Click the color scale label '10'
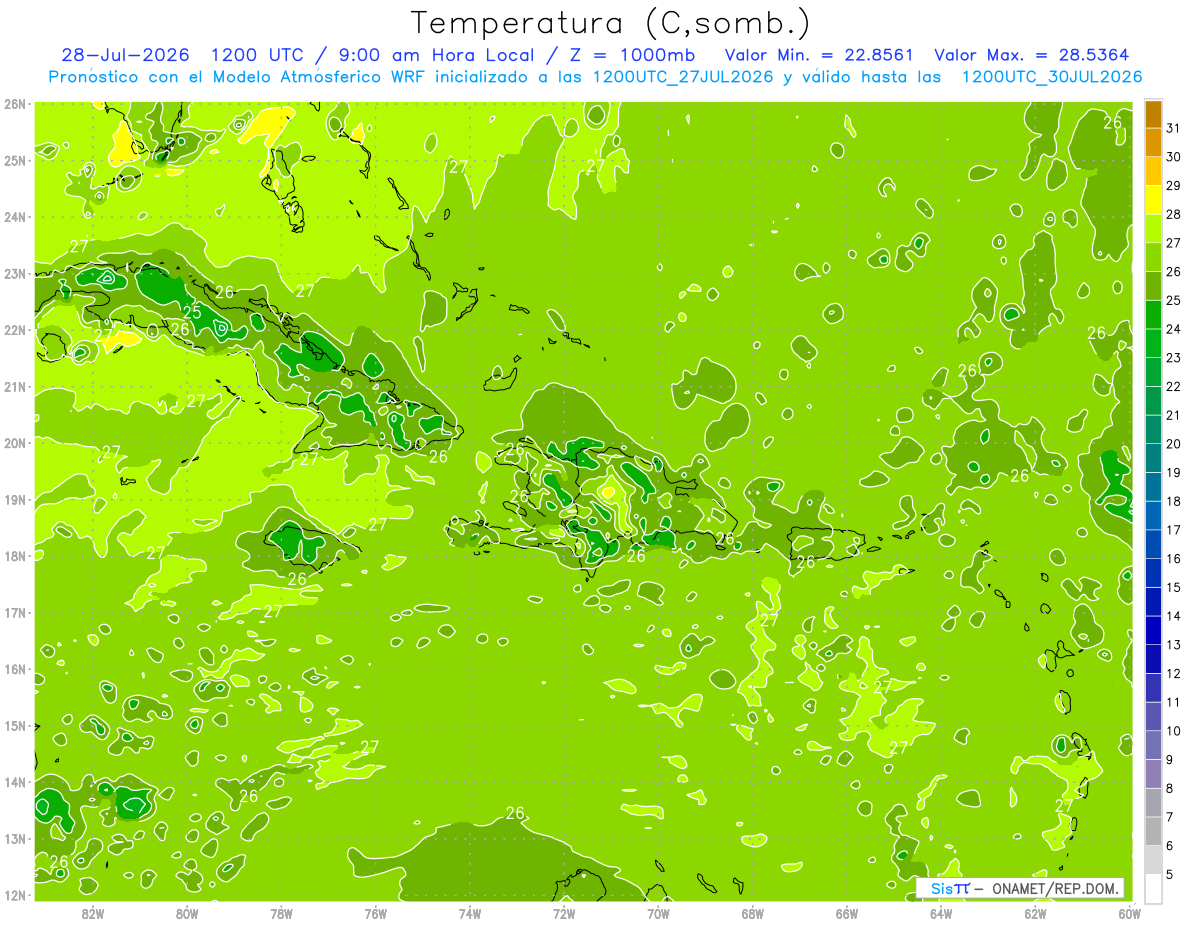Screen dimensions: 1200x927 point(1173,731)
